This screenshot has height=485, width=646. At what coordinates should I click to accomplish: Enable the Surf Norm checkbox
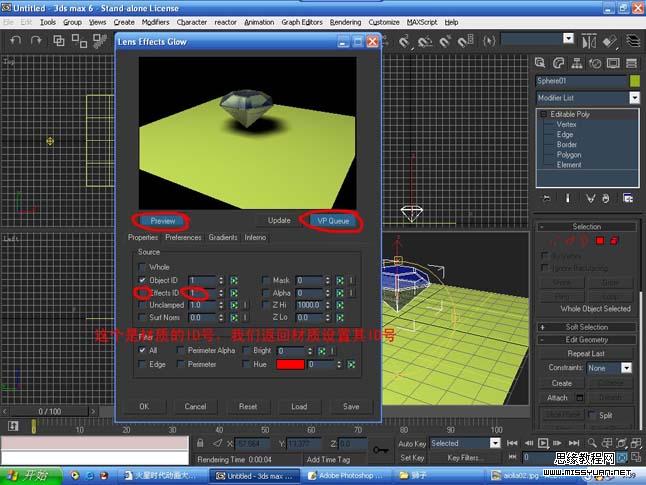143,318
